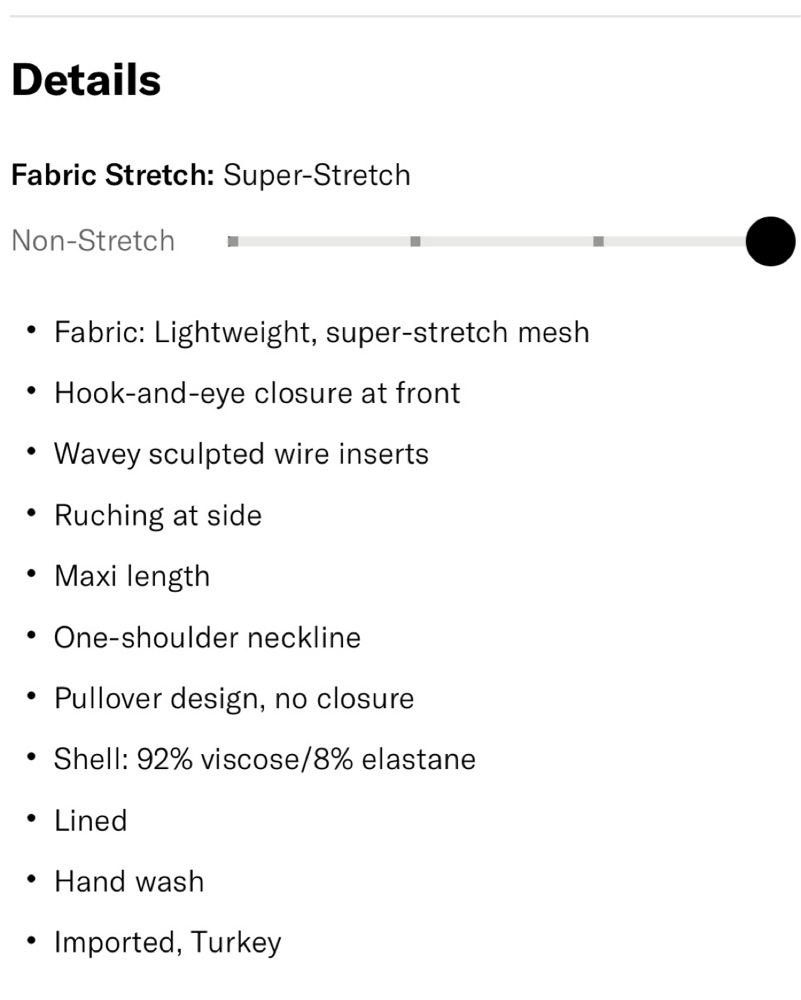Click the lightweight super-stretch mesh fabric line
The height and width of the screenshot is (1000, 801).
tap(321, 332)
